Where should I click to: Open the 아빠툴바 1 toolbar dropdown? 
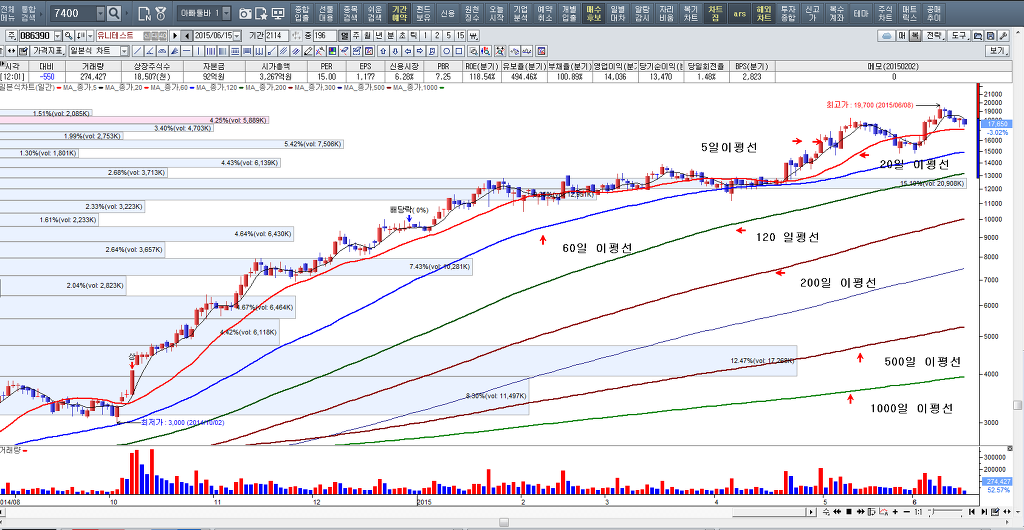coord(225,13)
